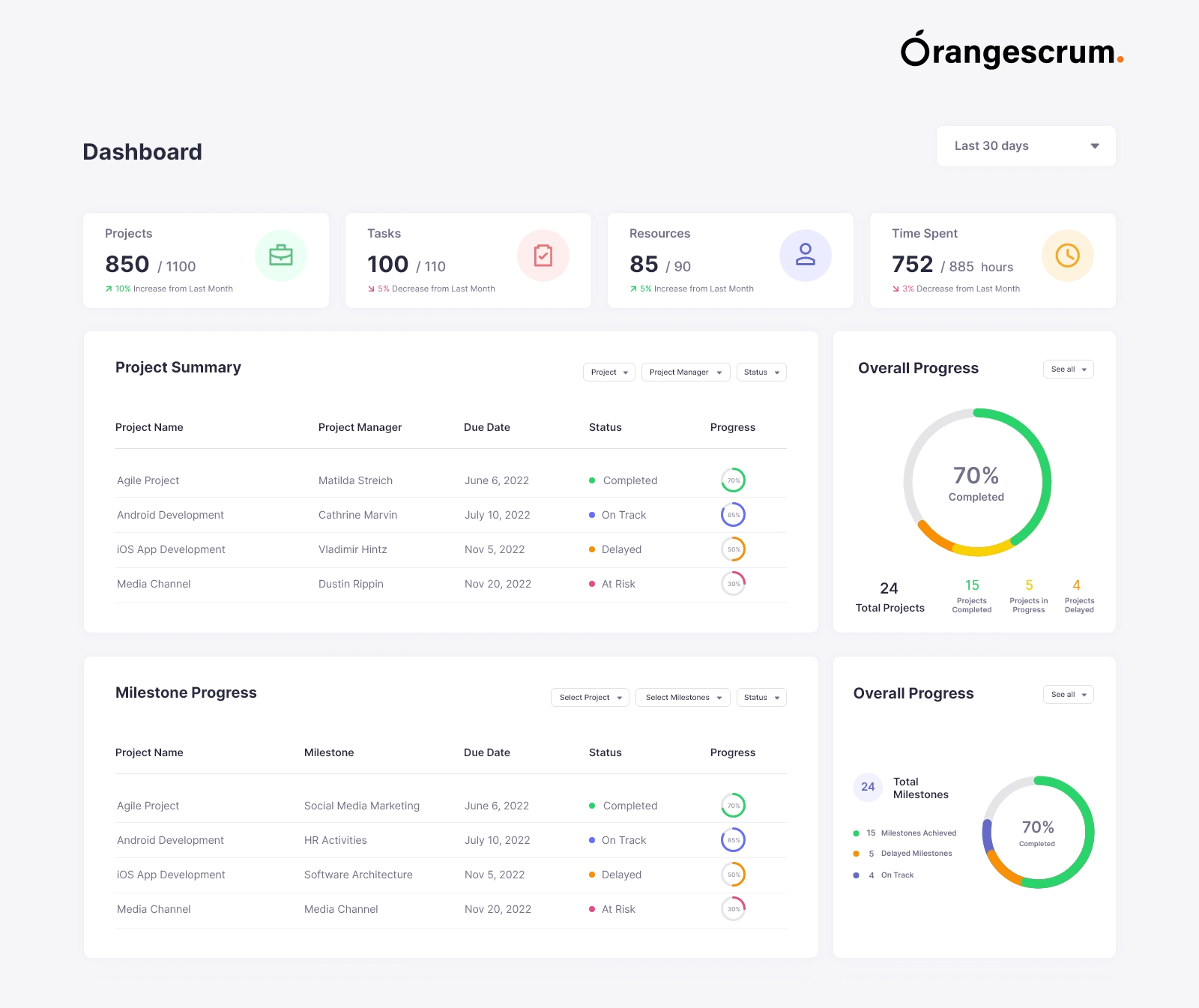The image size is (1199, 1008).
Task: Open the Last 30 days dropdown
Action: (1025, 145)
